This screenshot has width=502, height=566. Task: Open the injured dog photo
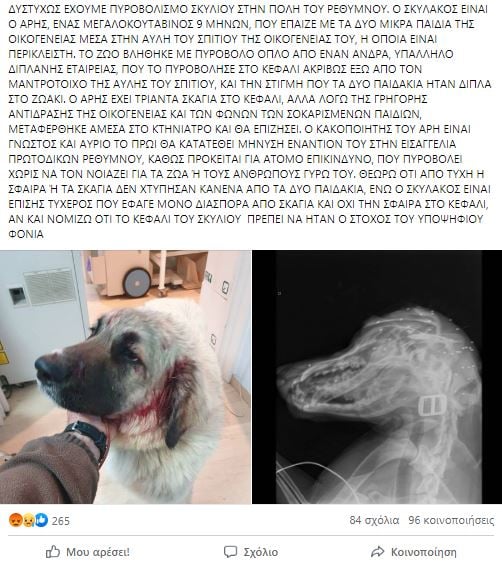pos(125,377)
